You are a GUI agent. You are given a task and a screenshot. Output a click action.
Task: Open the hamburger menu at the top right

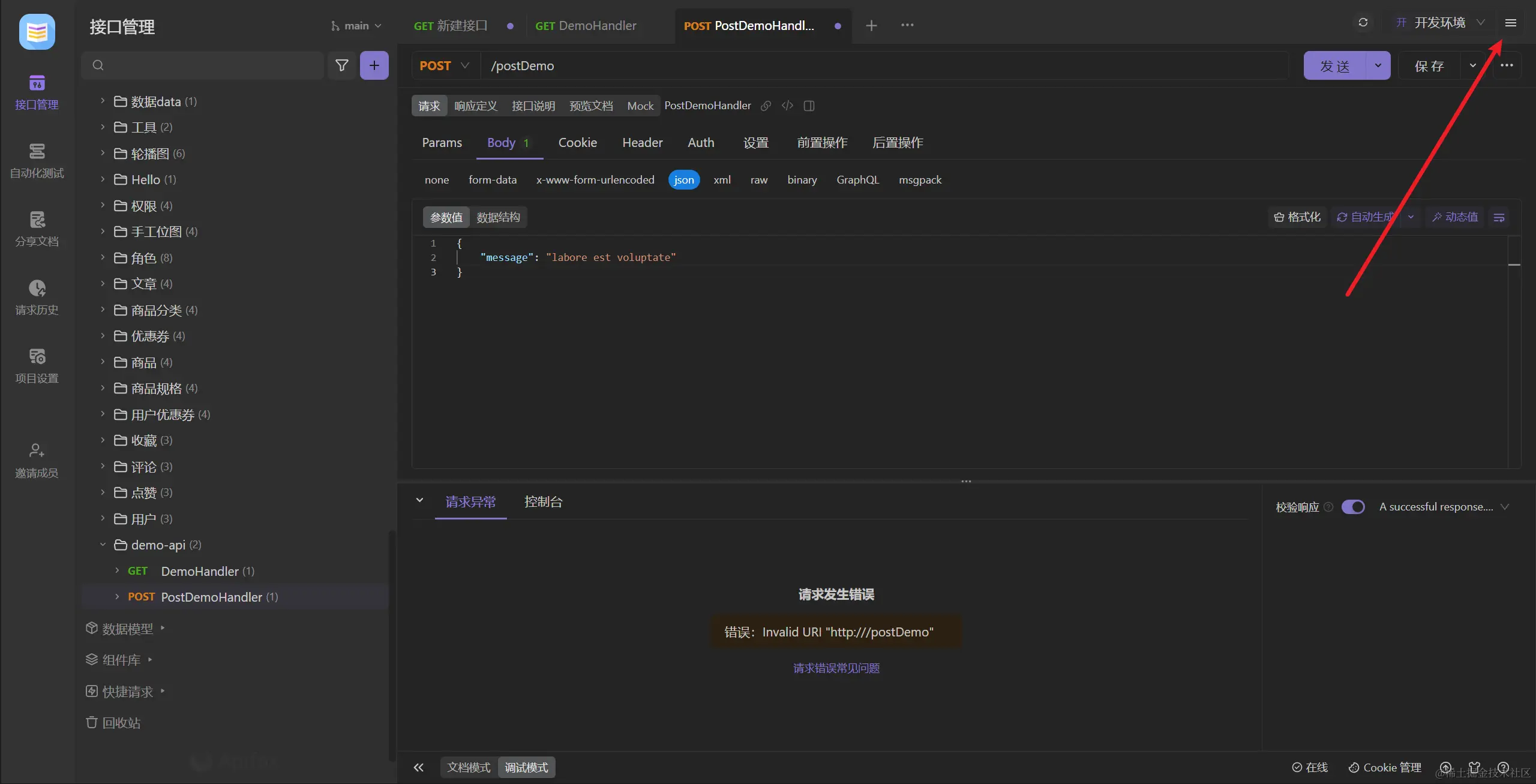coord(1510,23)
